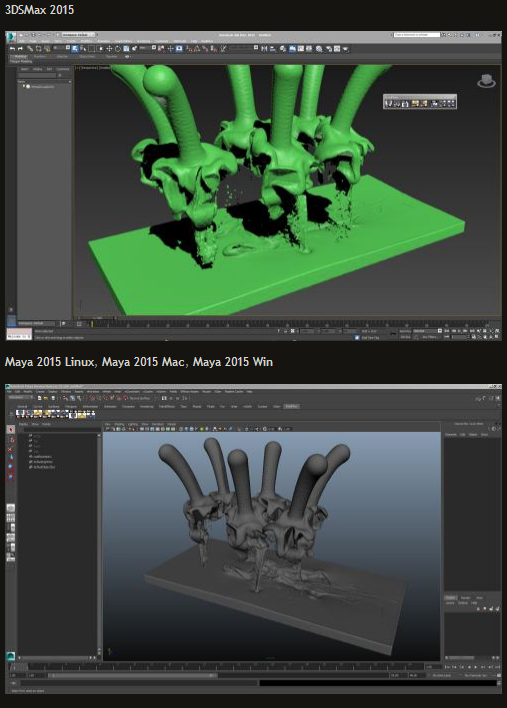Activate the highlighted Select Object tool in 3ds Max

pos(75,48)
